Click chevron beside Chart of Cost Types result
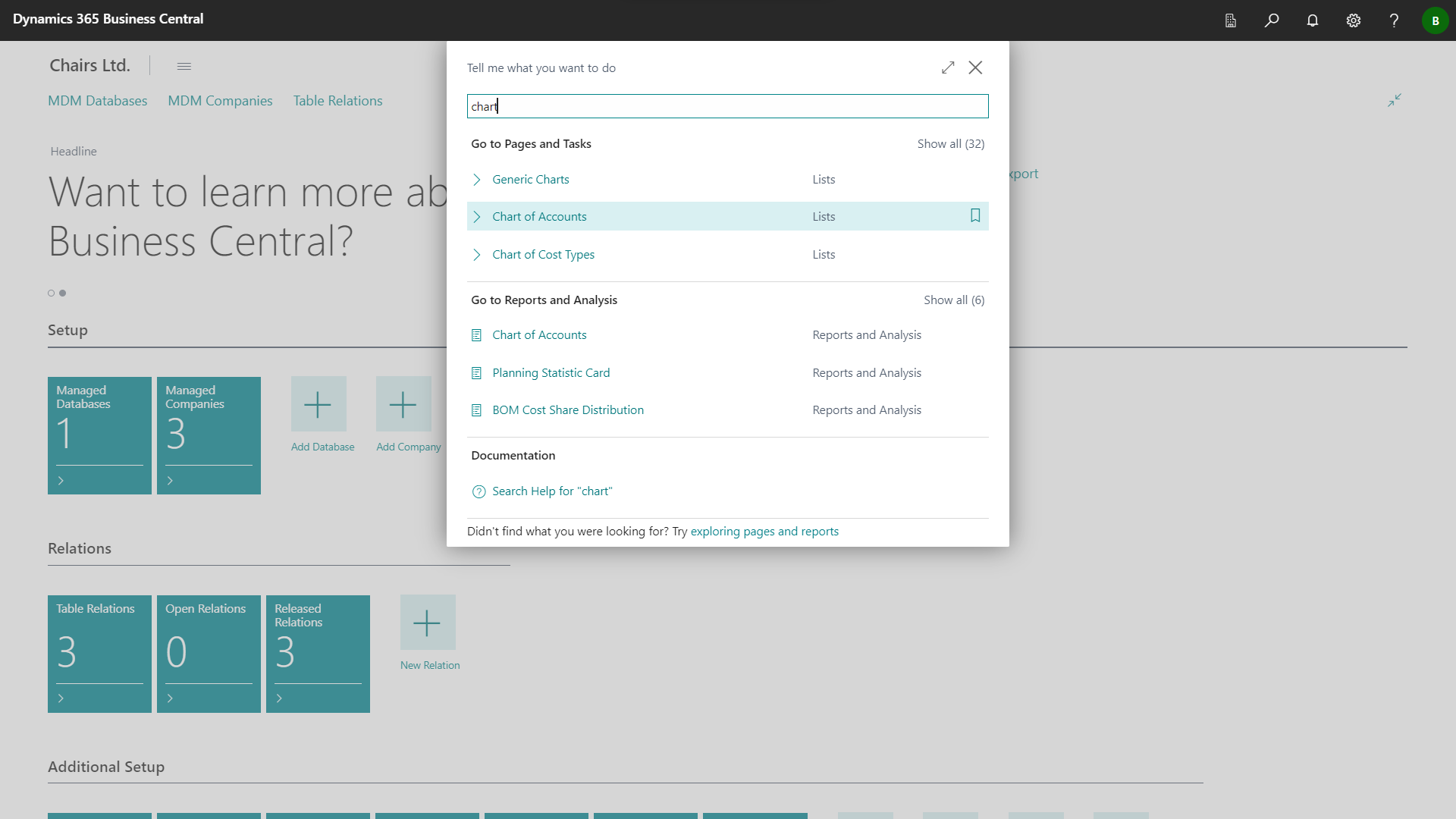 477,255
